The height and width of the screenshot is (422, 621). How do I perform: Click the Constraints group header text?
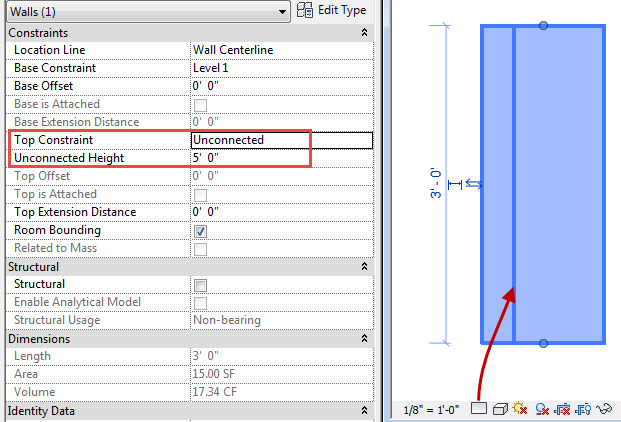point(38,33)
